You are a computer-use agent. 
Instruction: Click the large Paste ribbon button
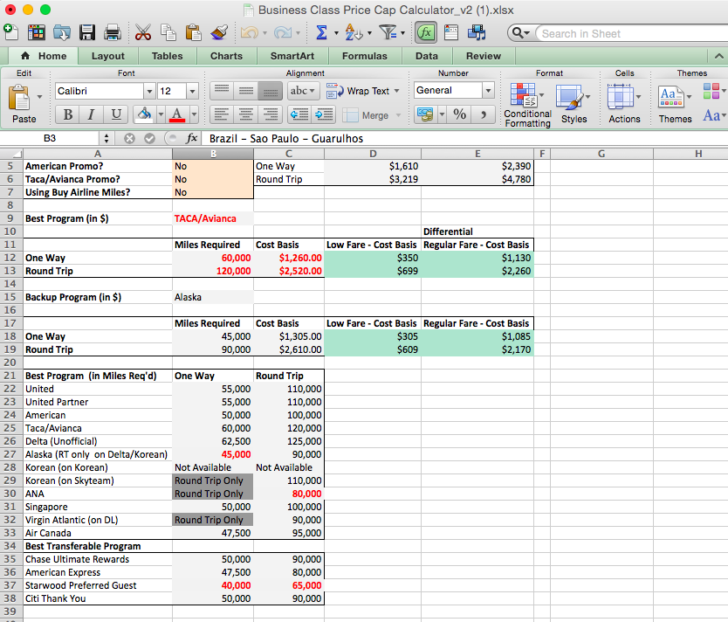[x=20, y=104]
